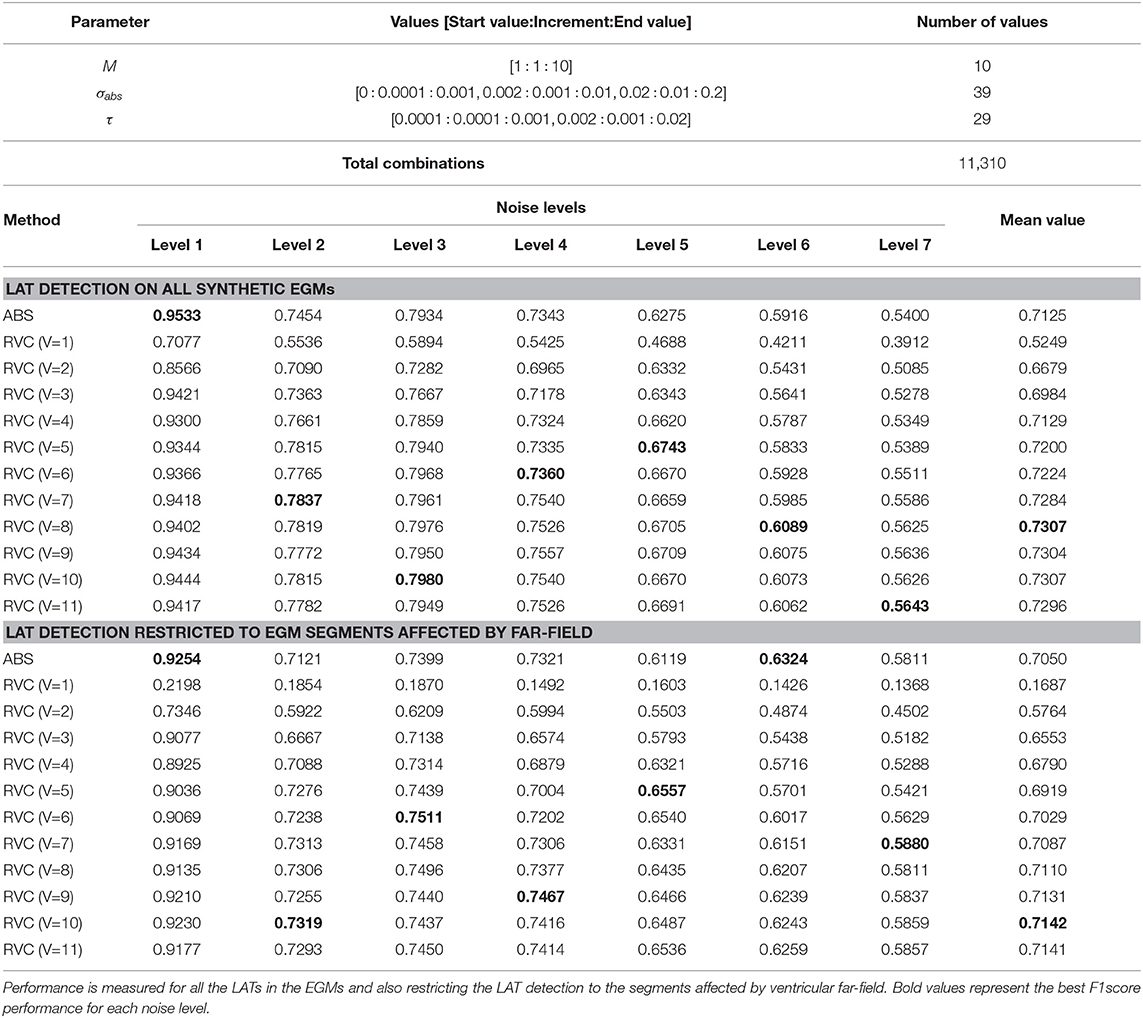The height and width of the screenshot is (1018, 1143).
Task: Click the σabs parameter label
Action: point(109,93)
